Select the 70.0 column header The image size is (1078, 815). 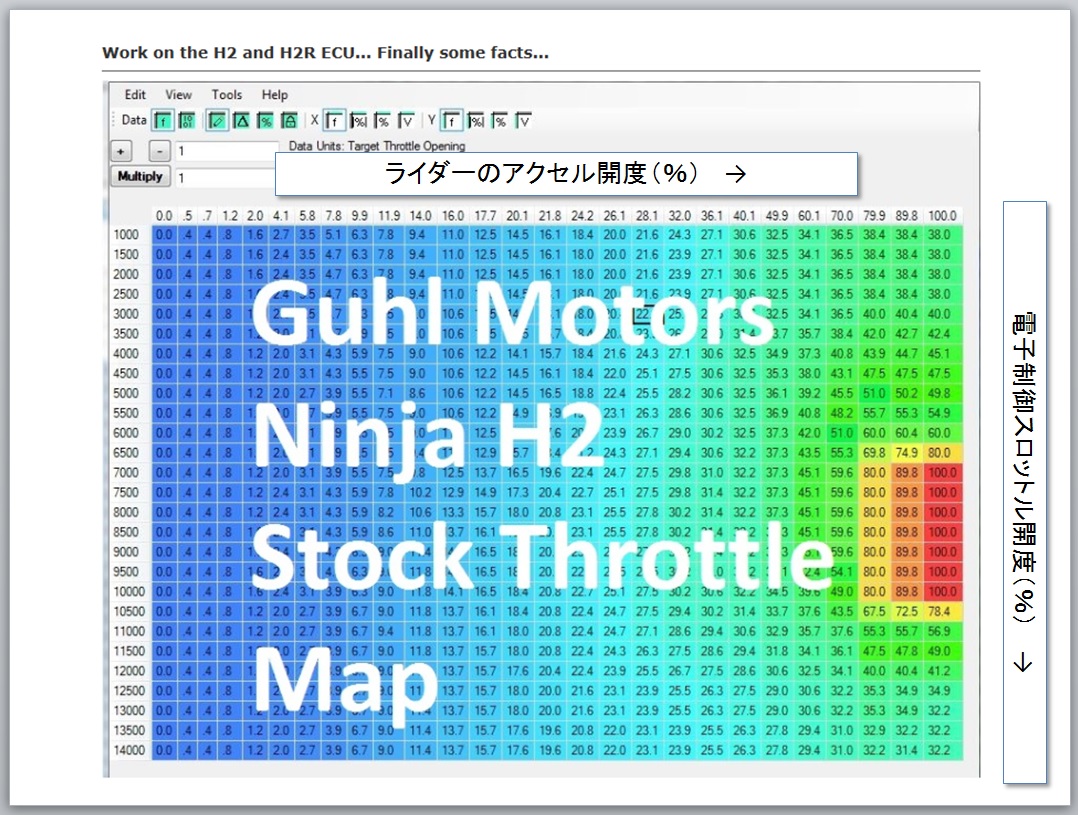[x=842, y=216]
